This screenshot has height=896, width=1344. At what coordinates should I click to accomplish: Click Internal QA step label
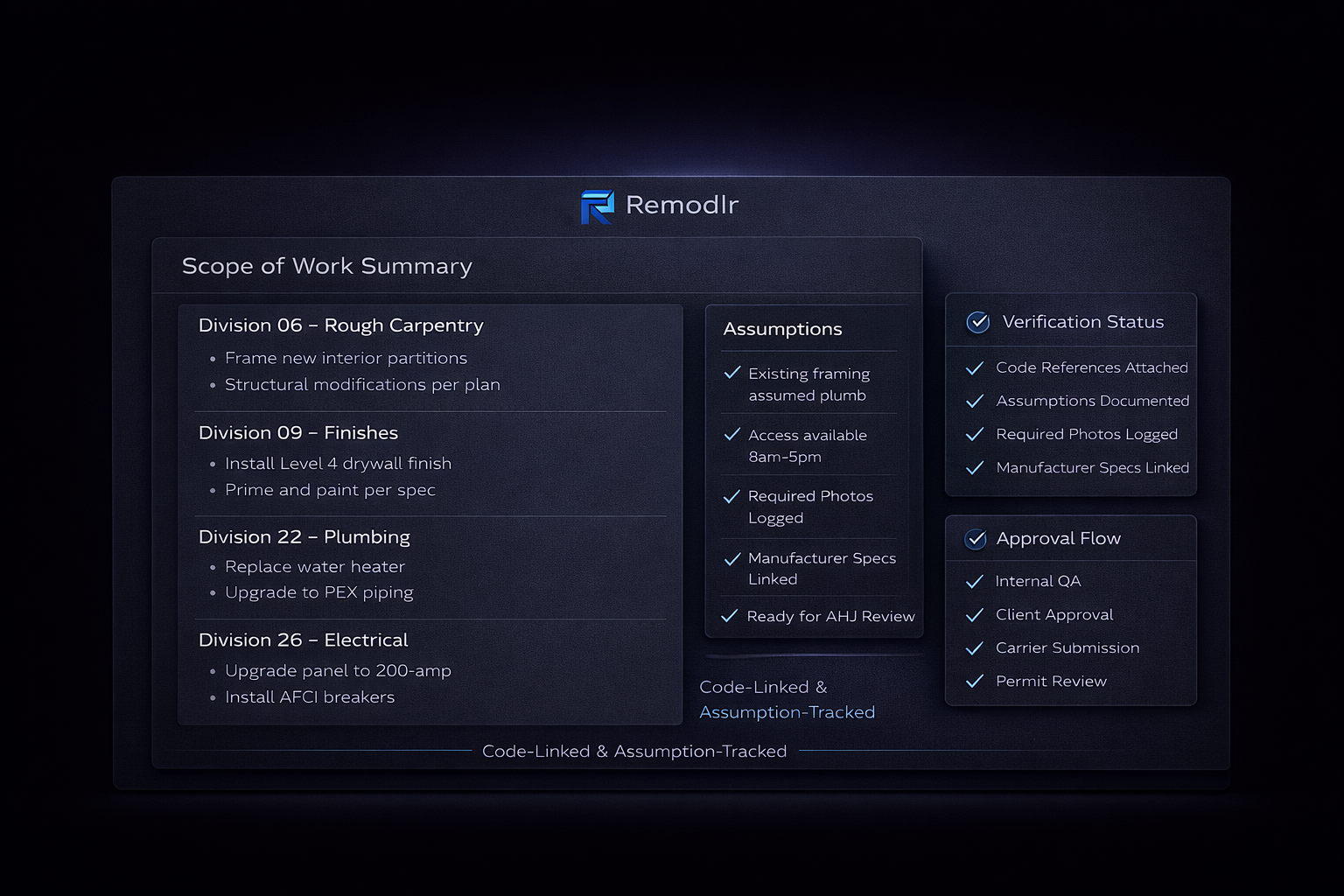click(1038, 582)
